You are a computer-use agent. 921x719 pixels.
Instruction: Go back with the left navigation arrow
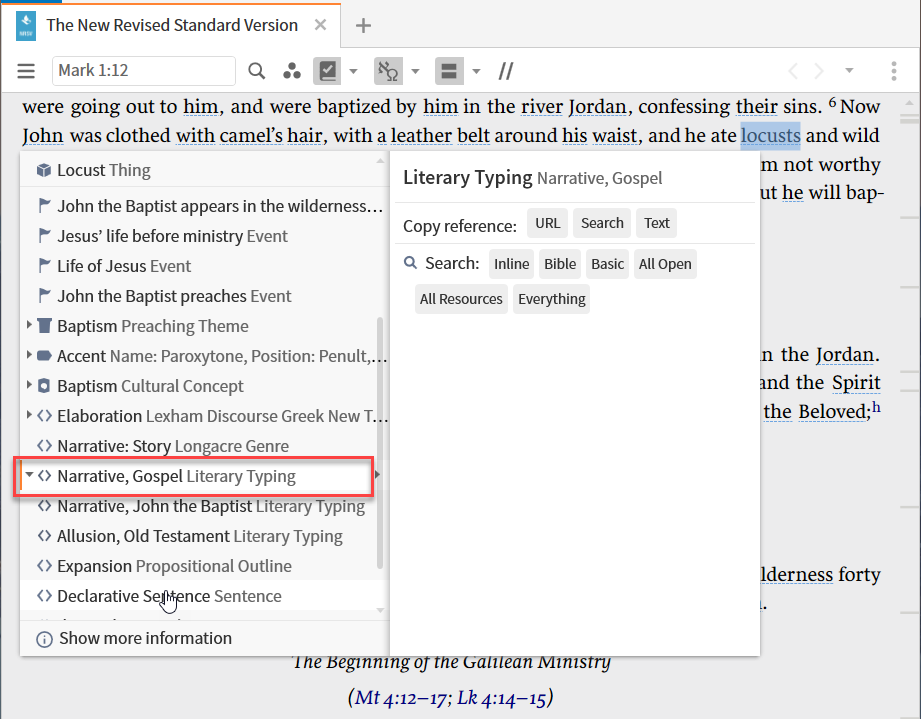(793, 71)
